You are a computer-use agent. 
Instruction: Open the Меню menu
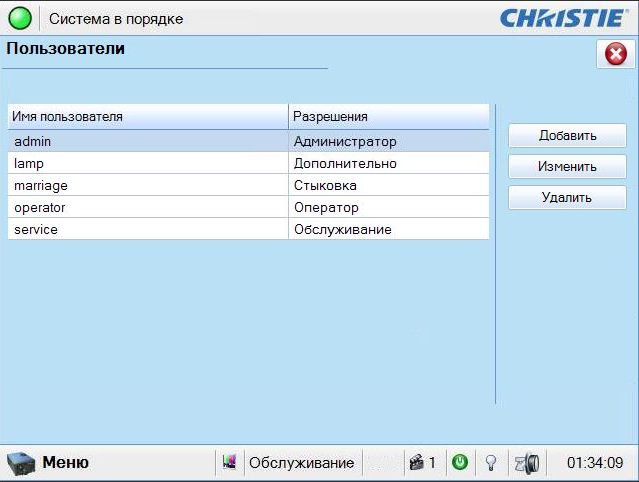click(65, 463)
